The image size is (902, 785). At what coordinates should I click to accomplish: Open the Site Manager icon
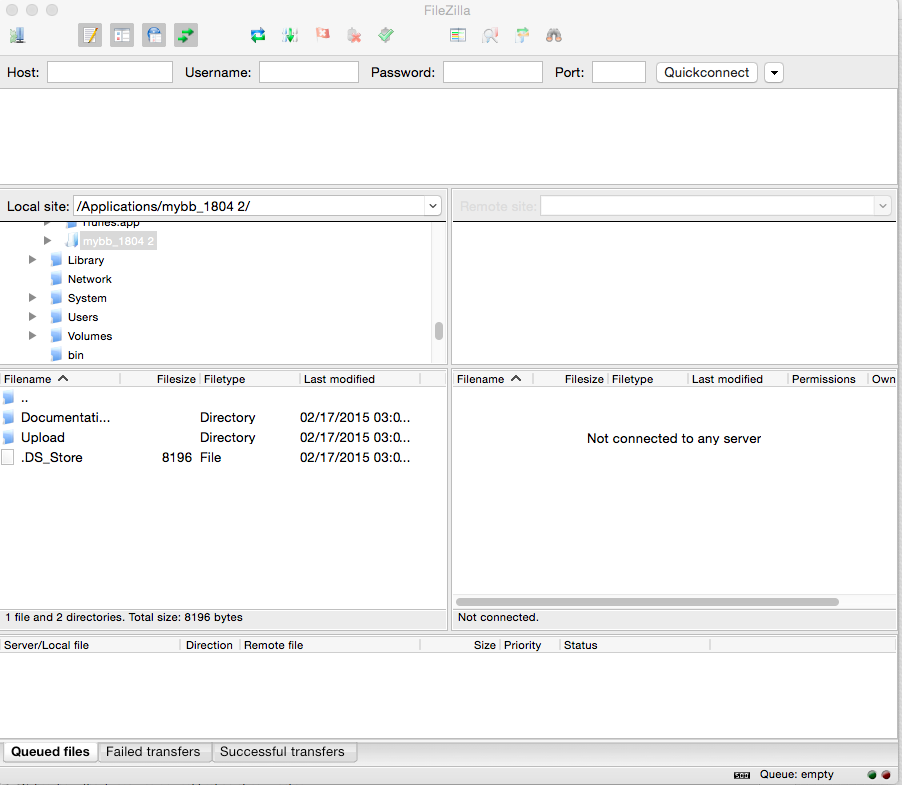coord(17,36)
